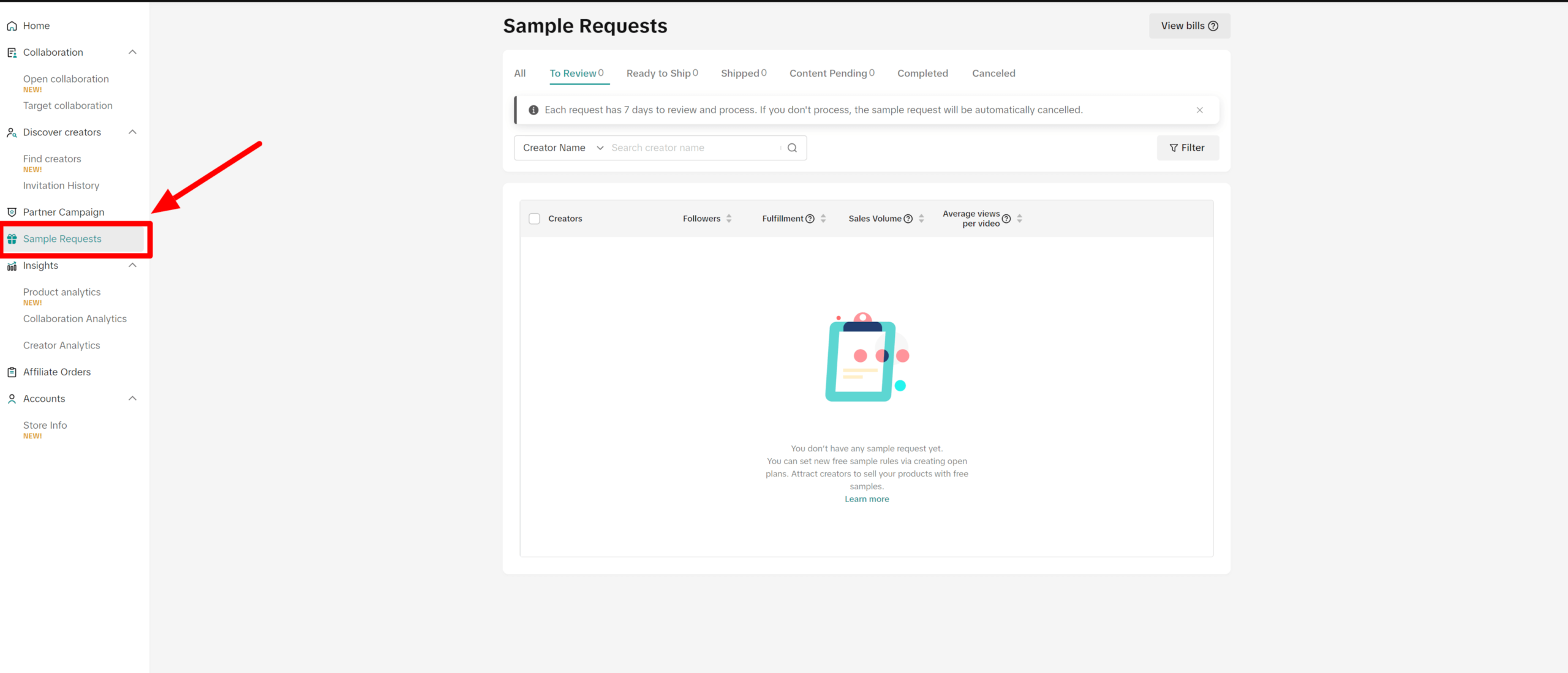1568x673 pixels.
Task: Click the Fulfillment help question icon
Action: click(810, 219)
